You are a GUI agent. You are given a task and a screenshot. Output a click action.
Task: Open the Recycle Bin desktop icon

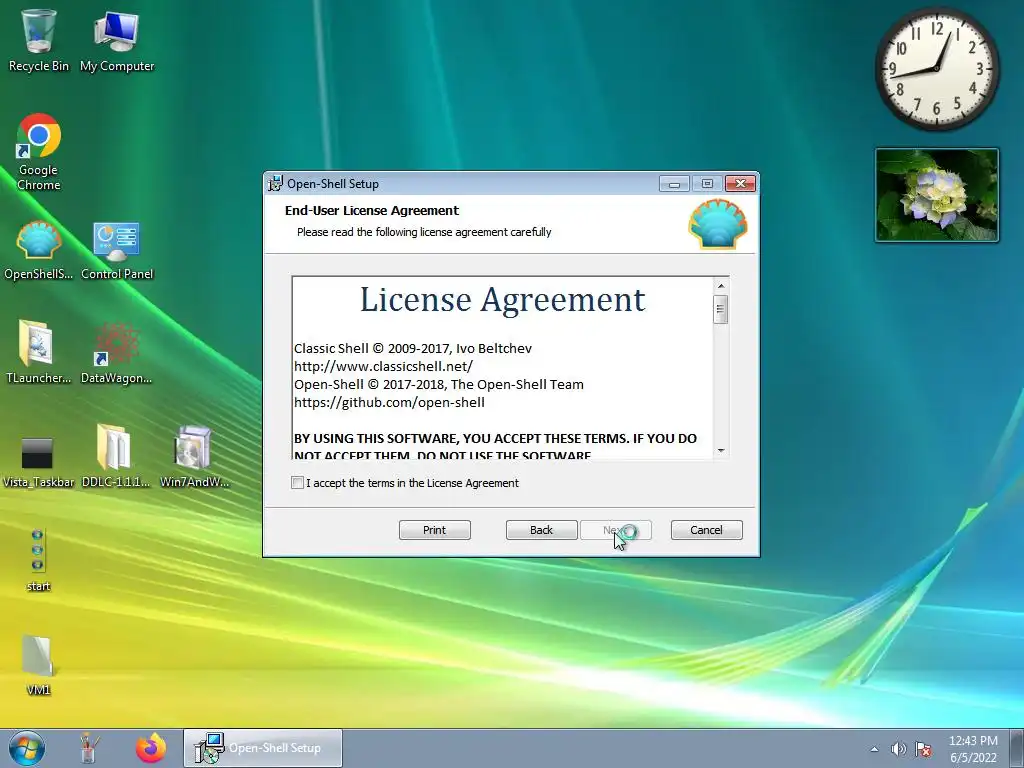(39, 39)
